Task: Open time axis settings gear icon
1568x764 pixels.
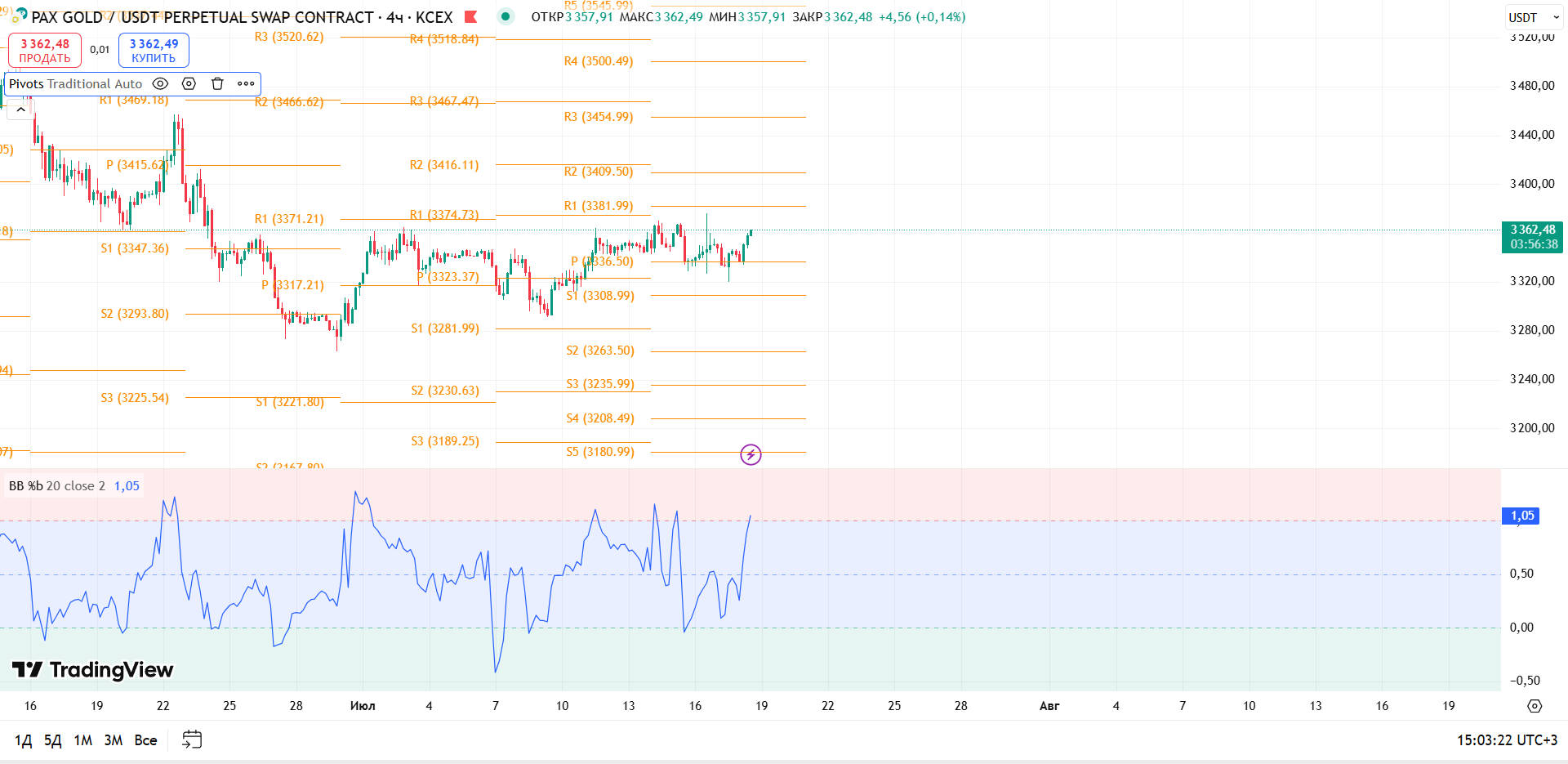Action: (1535, 706)
